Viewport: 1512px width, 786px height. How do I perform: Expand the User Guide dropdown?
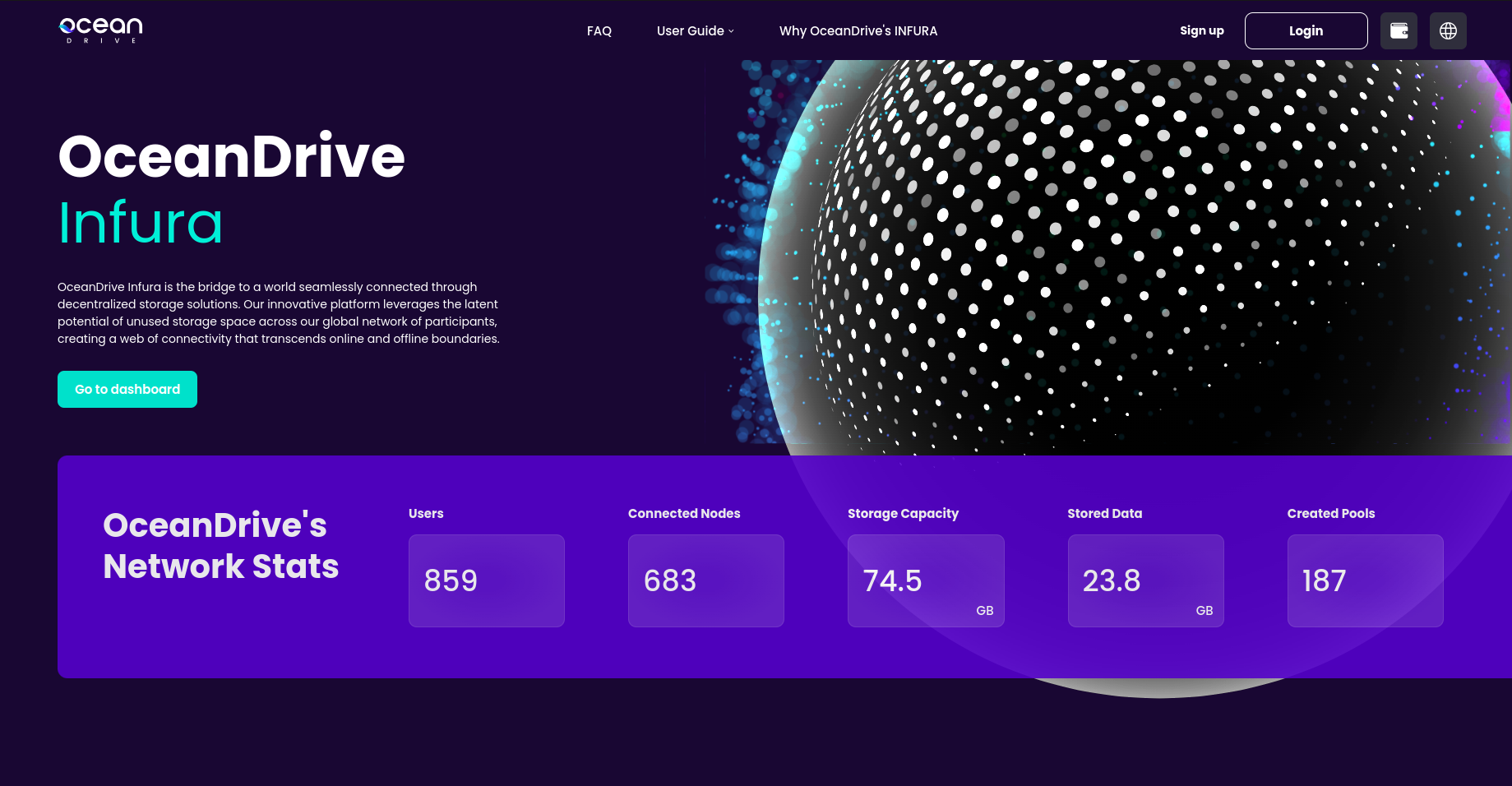pyautogui.click(x=696, y=30)
